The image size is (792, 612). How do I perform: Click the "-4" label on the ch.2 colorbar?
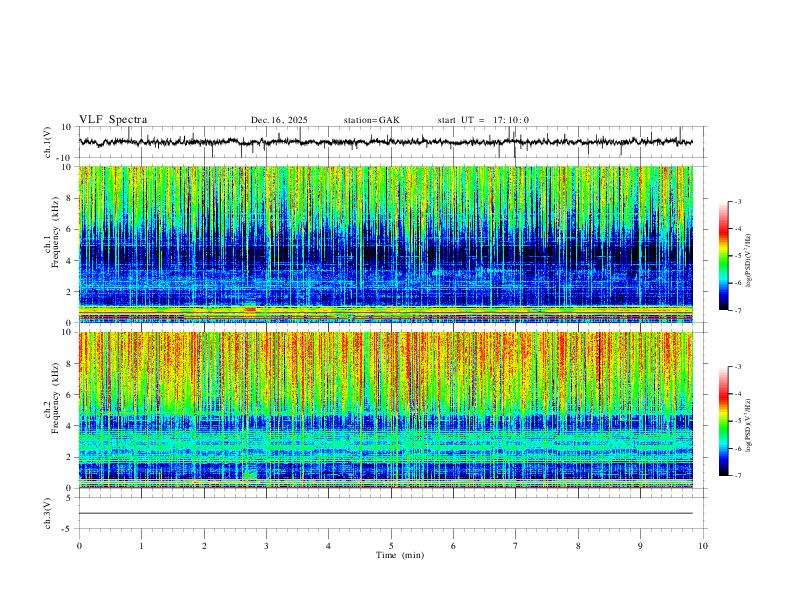738,394
